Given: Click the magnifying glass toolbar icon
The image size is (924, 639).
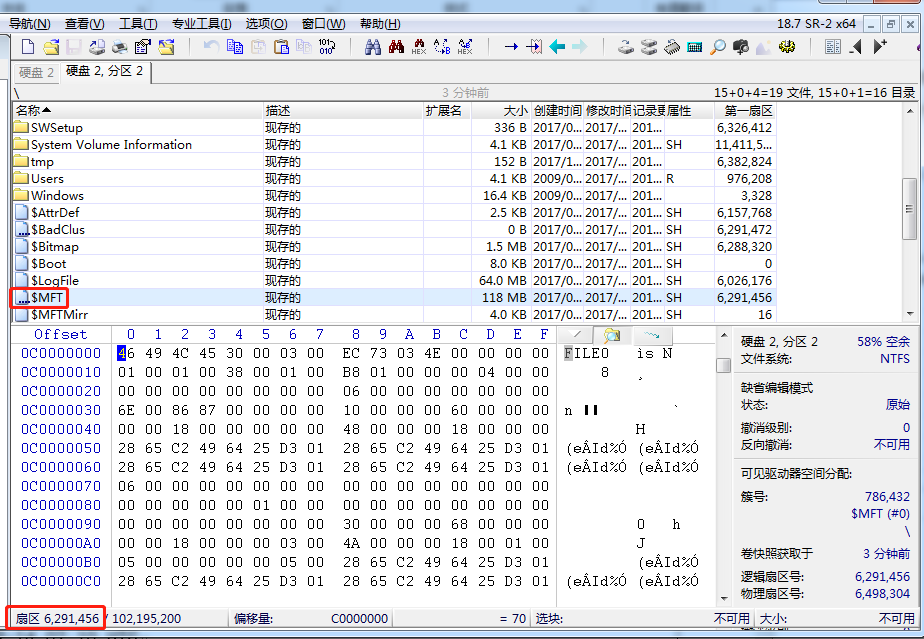Looking at the screenshot, I should [718, 47].
